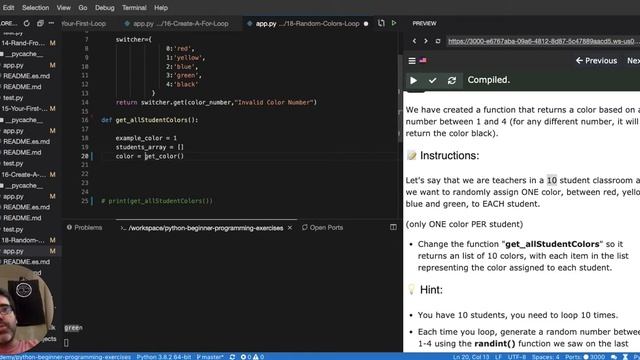The height and width of the screenshot is (360, 640).
Task: Open the Open Ports panel tab
Action: 322,227
